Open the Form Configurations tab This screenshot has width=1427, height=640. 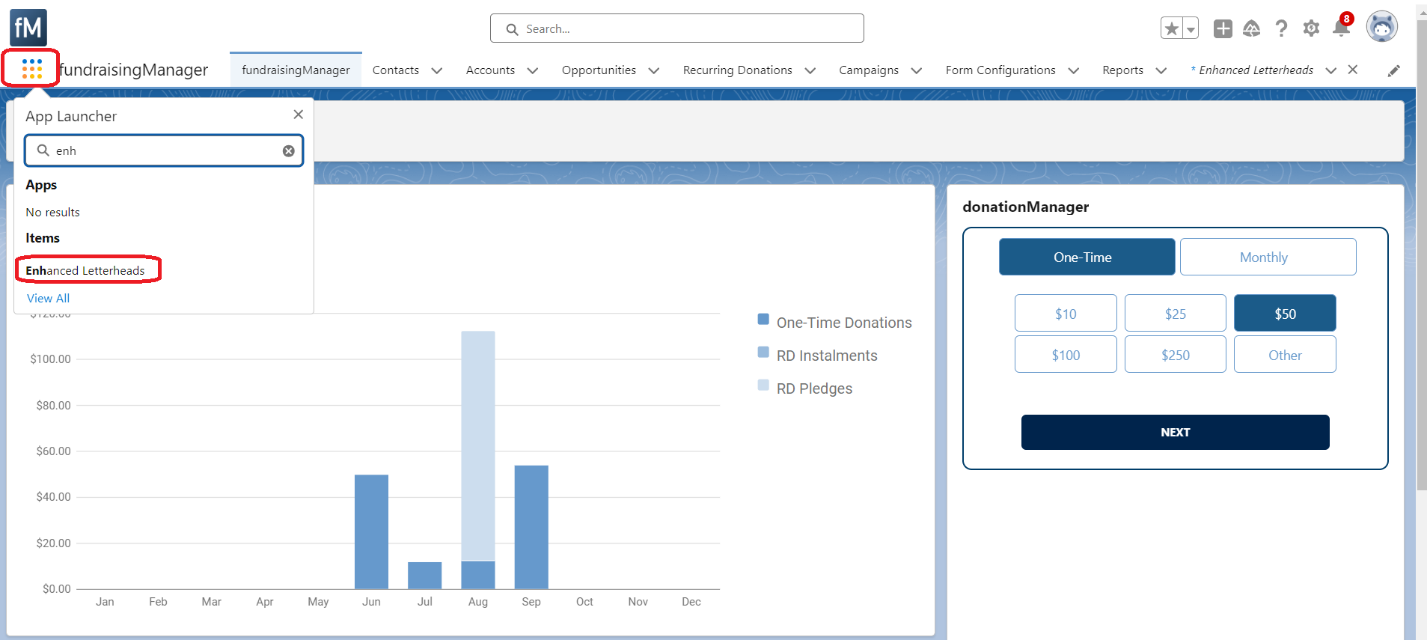[x=1000, y=70]
